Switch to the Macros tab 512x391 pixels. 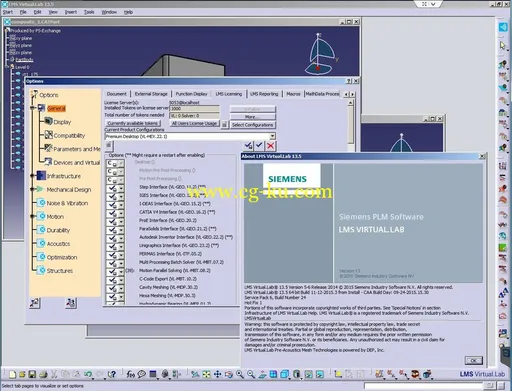click(x=293, y=94)
